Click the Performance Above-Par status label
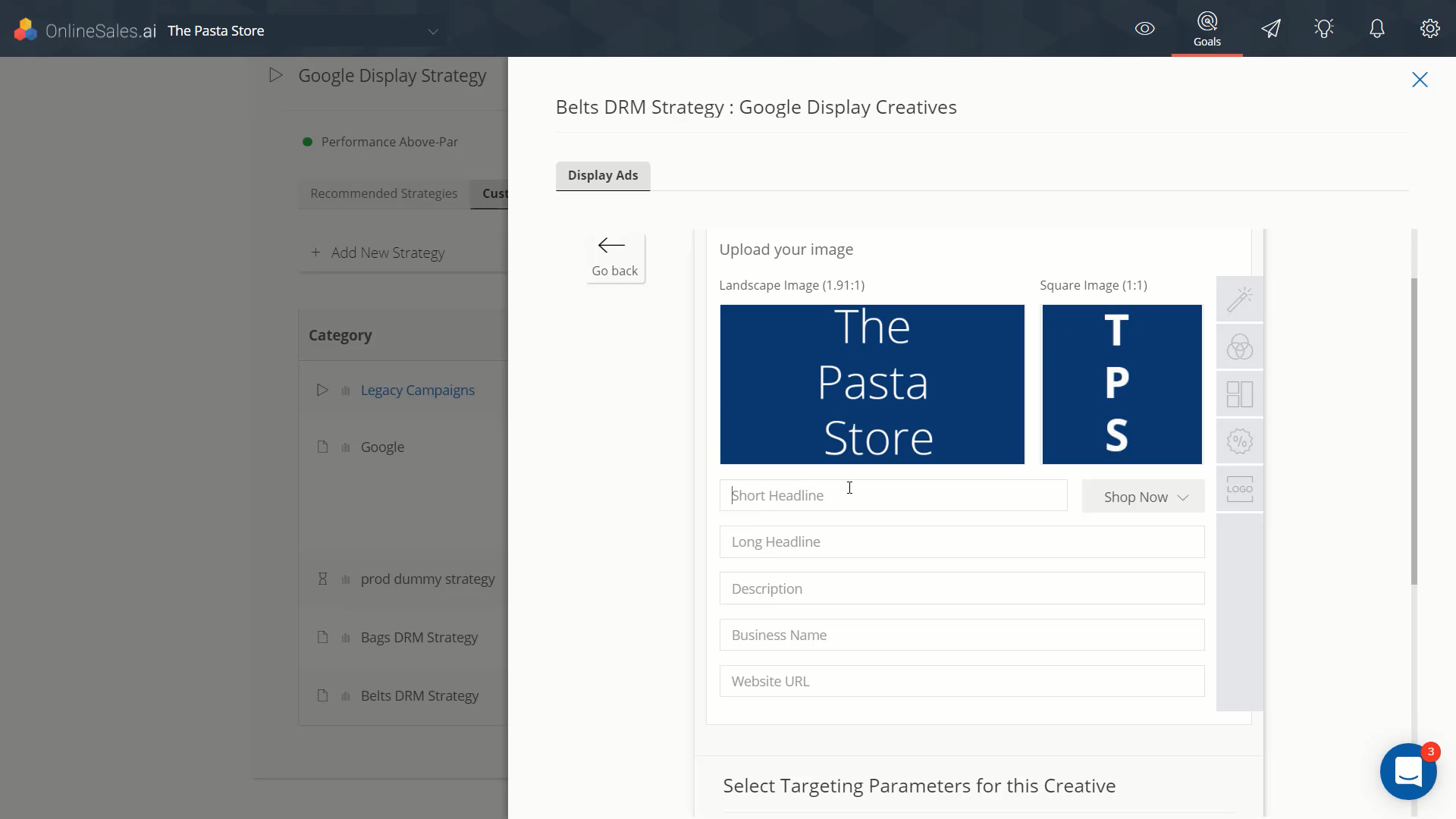Image resolution: width=1456 pixels, height=819 pixels. pos(390,142)
